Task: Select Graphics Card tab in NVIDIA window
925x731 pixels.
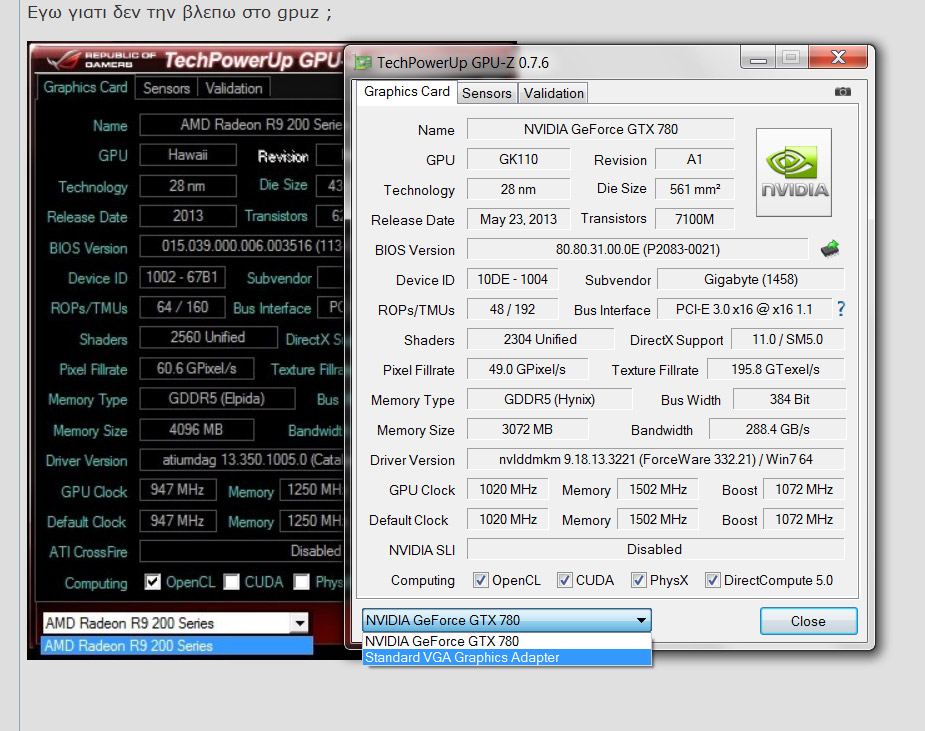Action: tap(406, 92)
